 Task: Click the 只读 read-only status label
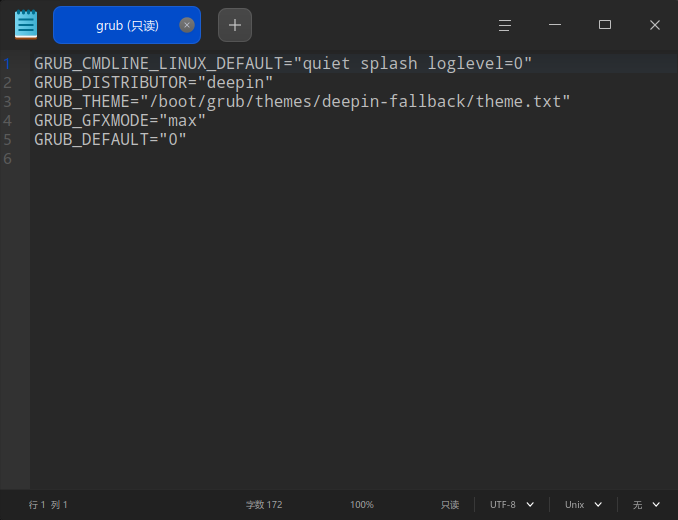coord(450,504)
